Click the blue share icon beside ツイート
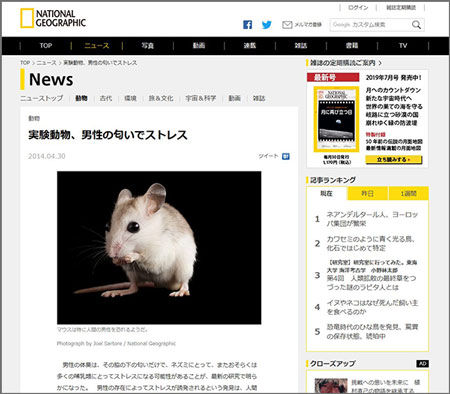This screenshot has height=394, width=450. click(x=286, y=156)
